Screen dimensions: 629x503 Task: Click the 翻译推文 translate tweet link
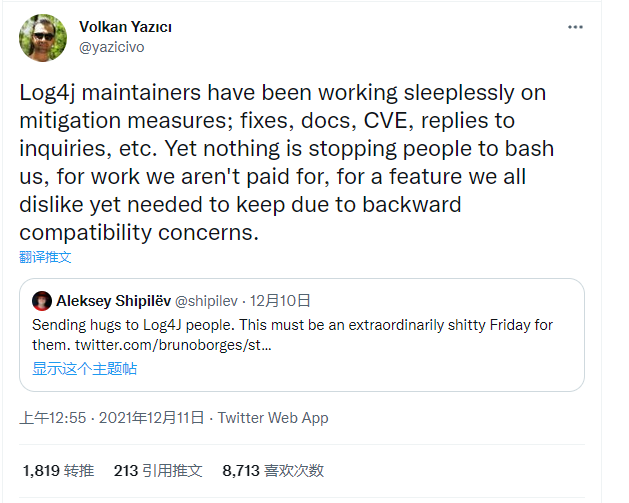coord(45,257)
